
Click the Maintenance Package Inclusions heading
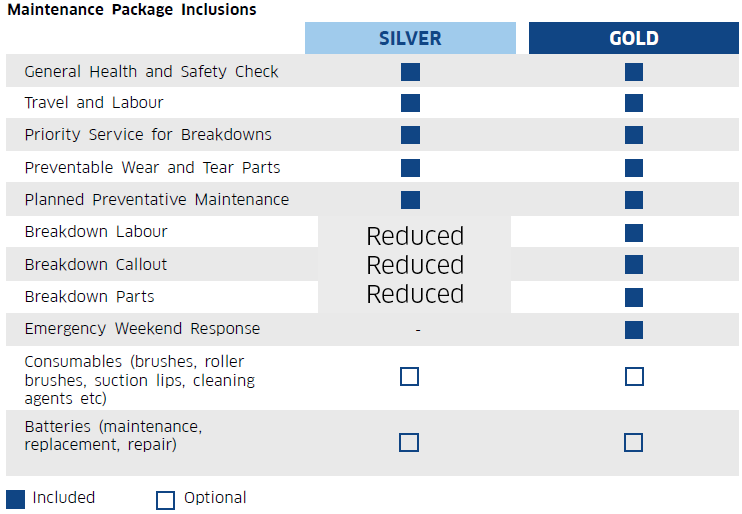click(x=132, y=9)
